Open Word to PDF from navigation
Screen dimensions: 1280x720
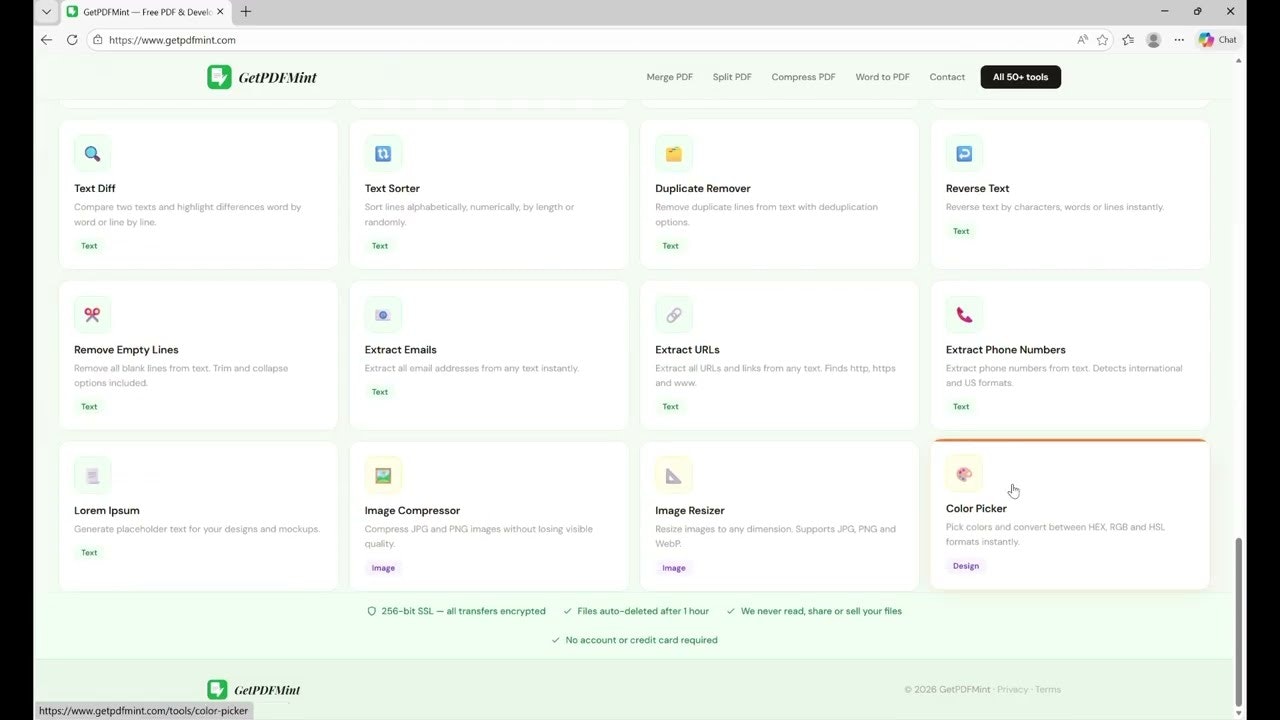click(882, 77)
